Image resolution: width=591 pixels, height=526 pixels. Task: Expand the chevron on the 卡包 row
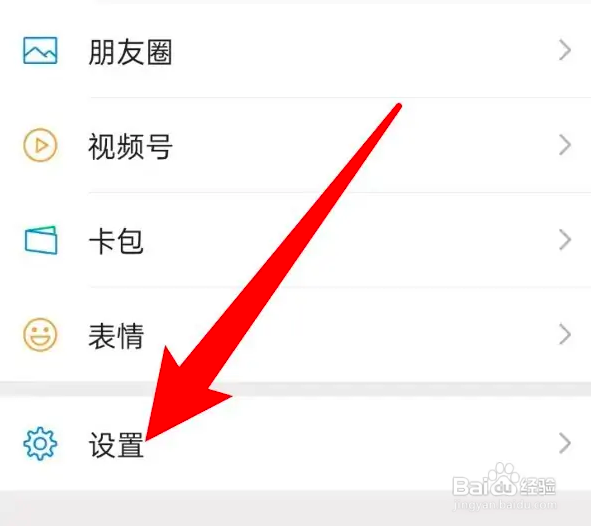coord(565,240)
